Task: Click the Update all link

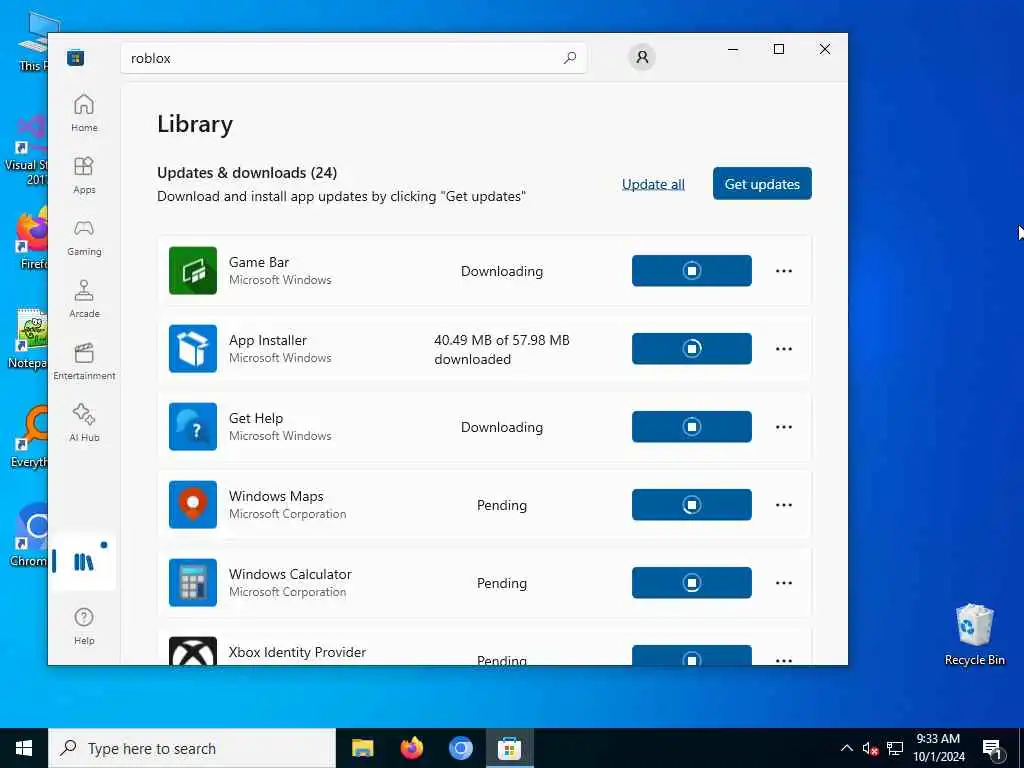Action: coord(653,184)
